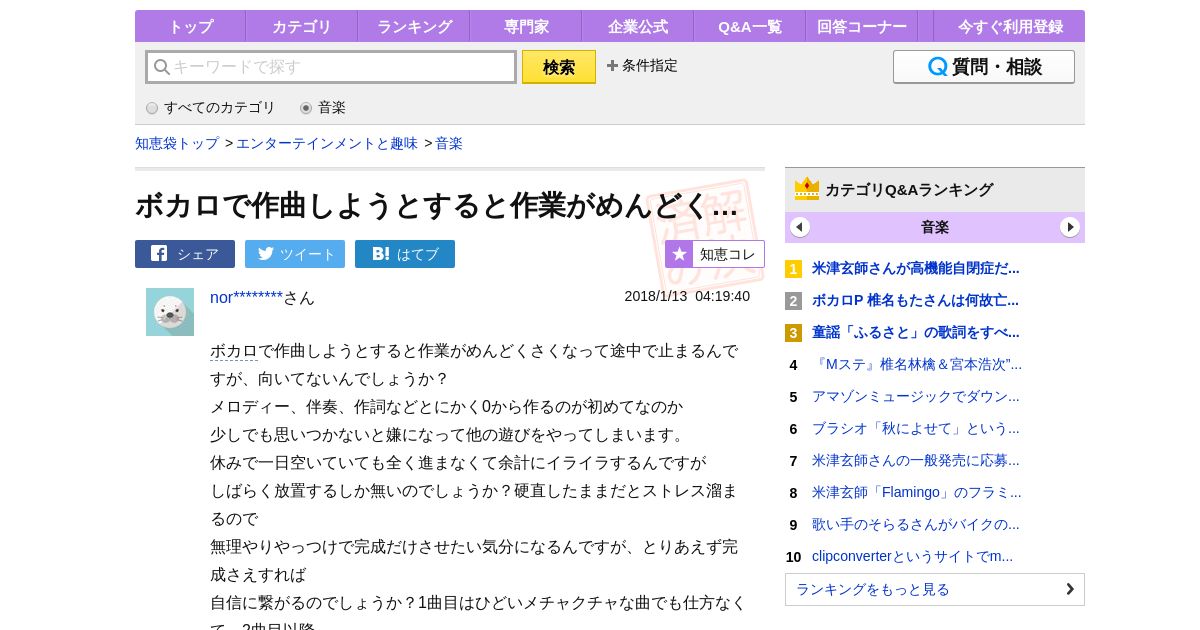Click the Q icon on 質問・相談 button
This screenshot has width=1200, height=630.
(937, 67)
